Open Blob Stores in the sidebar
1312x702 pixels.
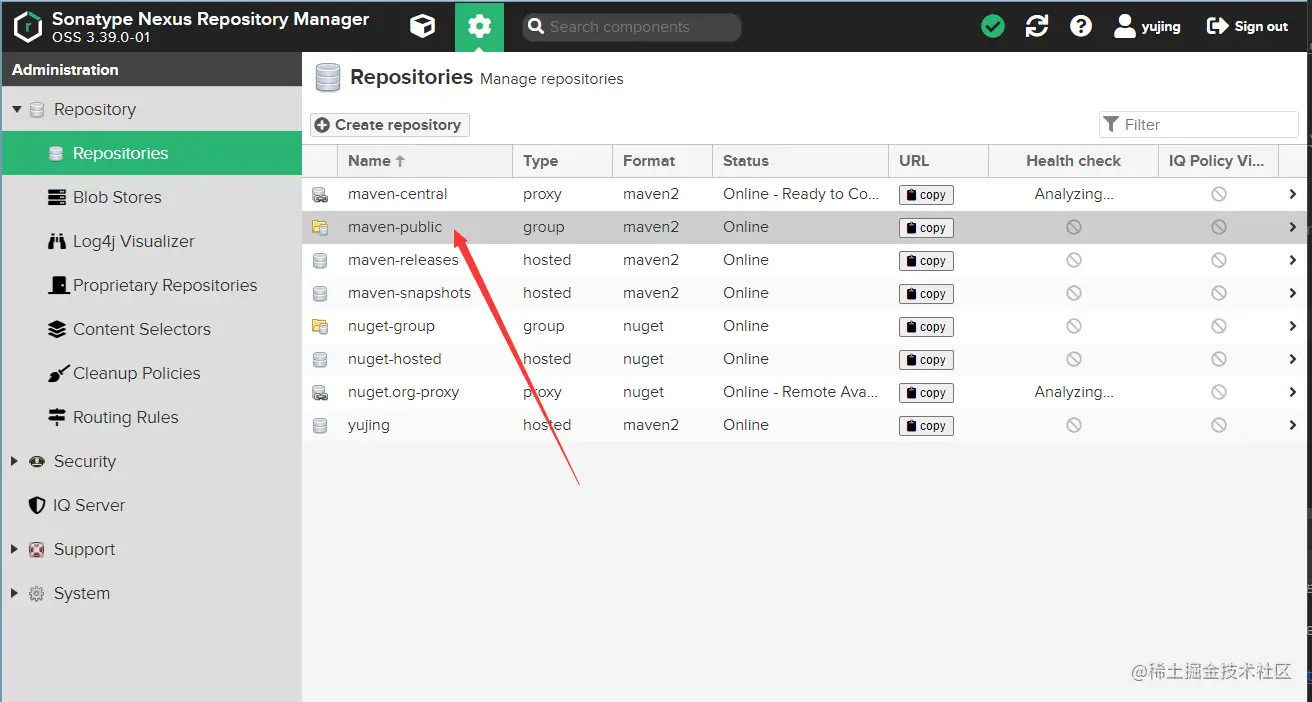(x=152, y=197)
